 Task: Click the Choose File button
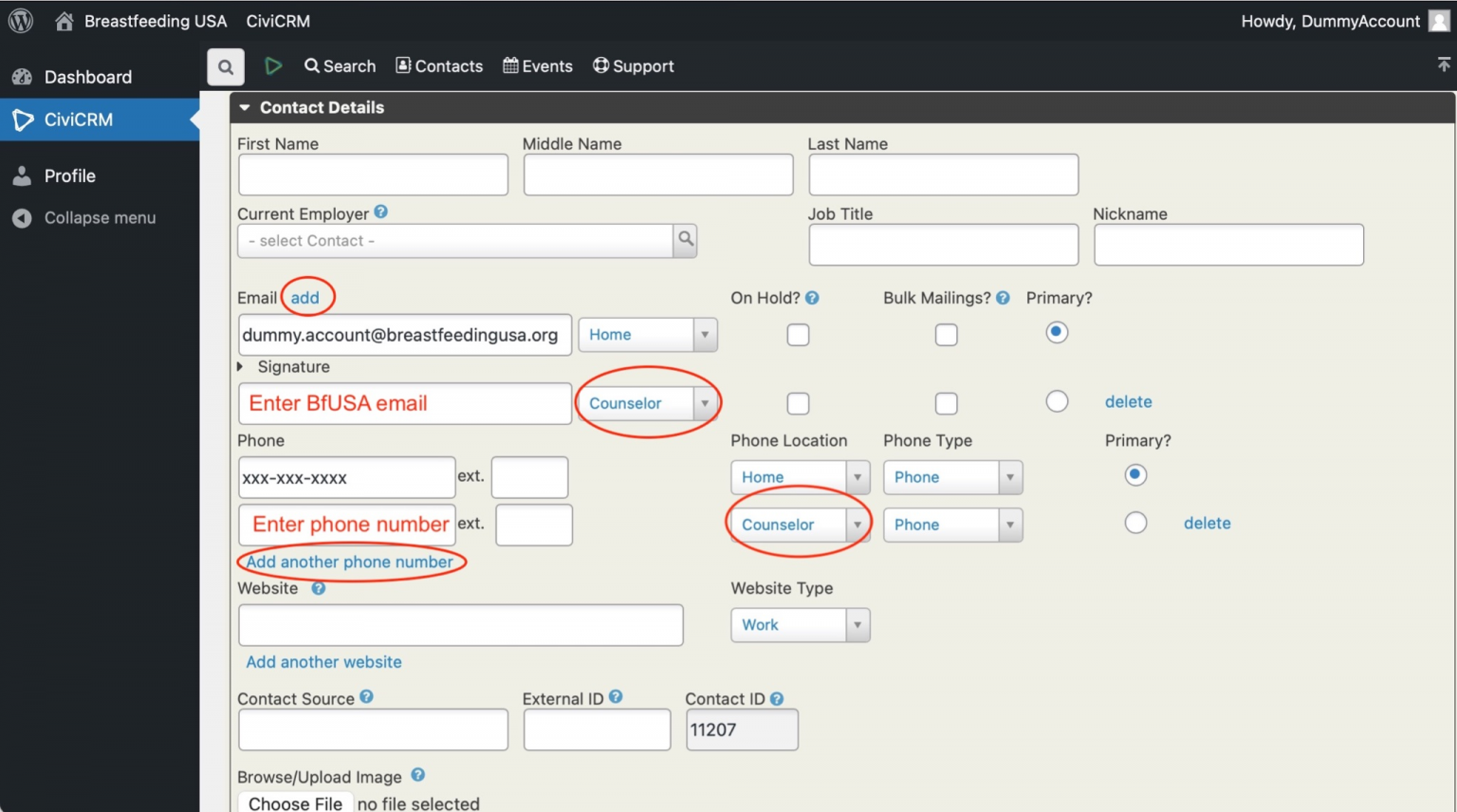point(295,803)
